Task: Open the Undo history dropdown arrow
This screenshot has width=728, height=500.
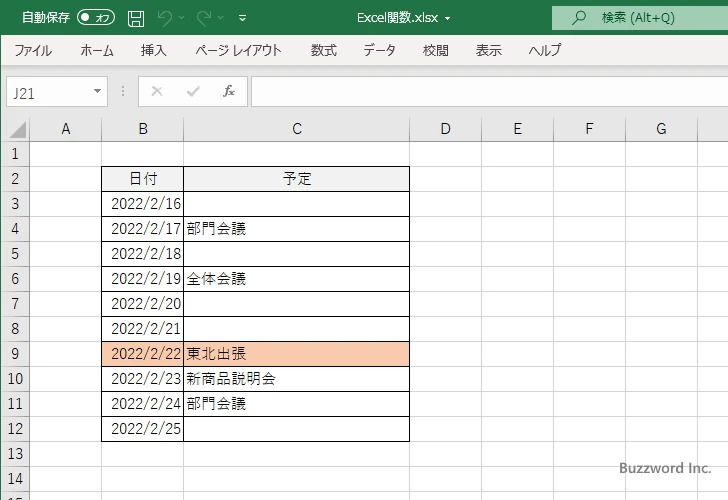Action: pos(182,18)
